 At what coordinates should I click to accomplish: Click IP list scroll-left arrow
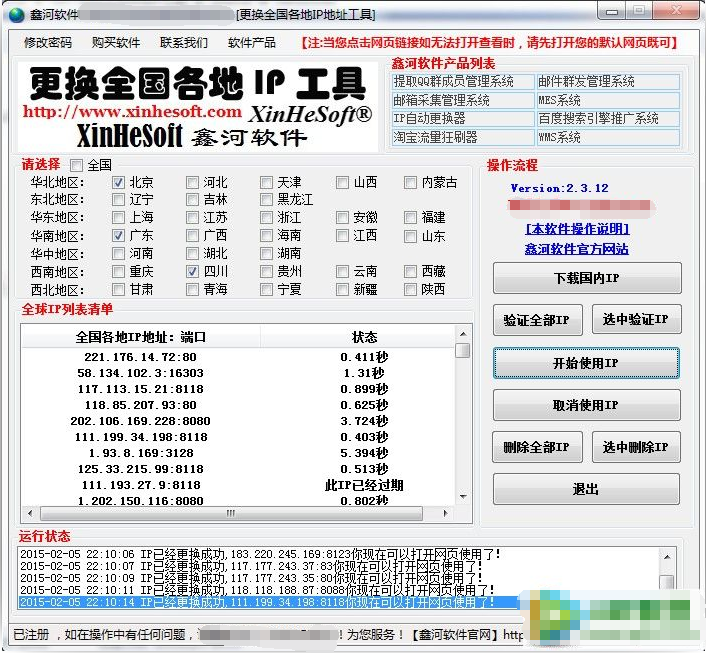(30, 513)
